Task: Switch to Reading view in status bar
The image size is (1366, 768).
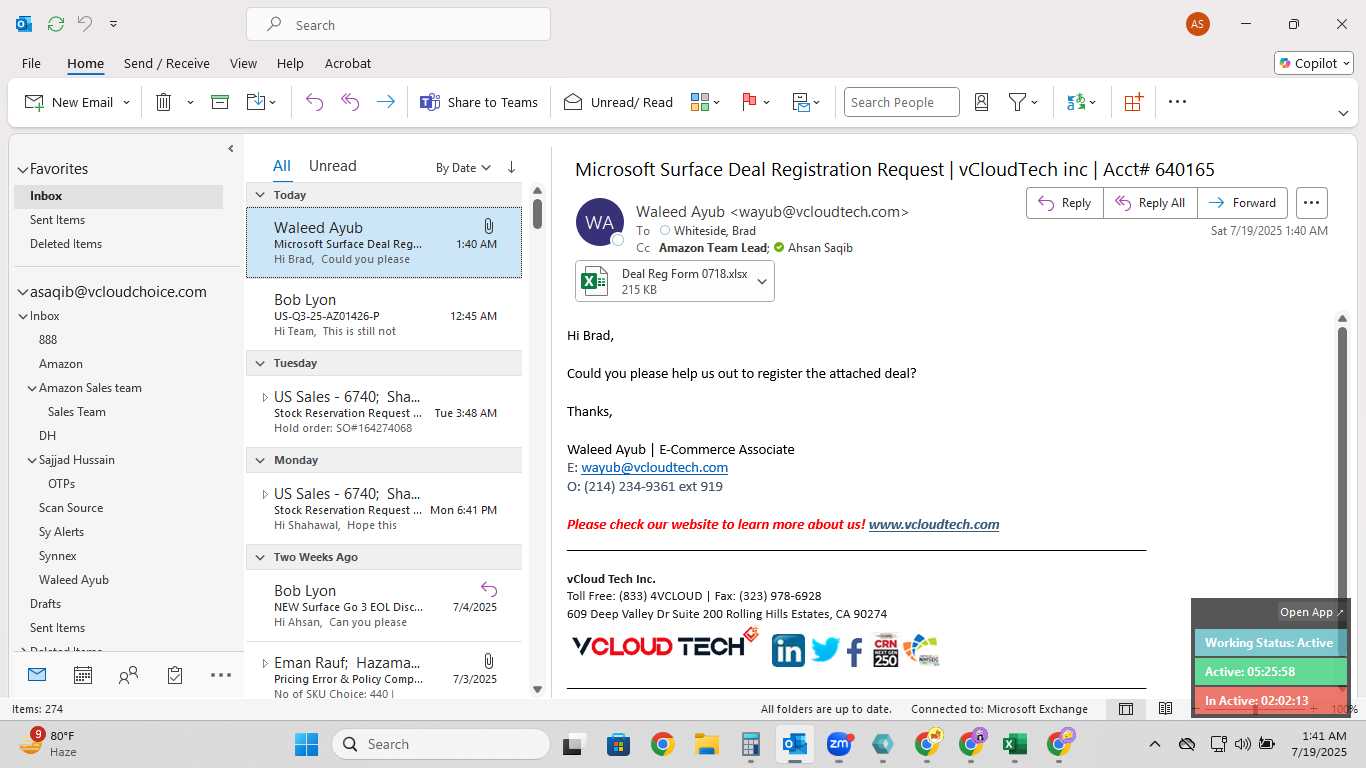Action: pos(1165,709)
